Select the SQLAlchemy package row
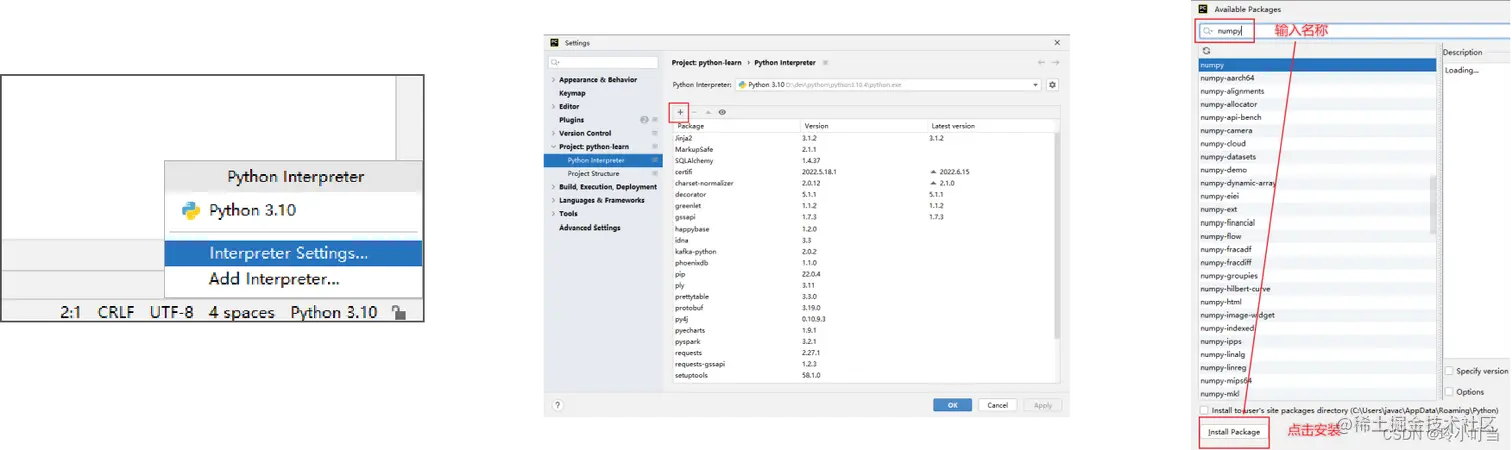Viewport: 1512px width, 450px height. [x=863, y=160]
